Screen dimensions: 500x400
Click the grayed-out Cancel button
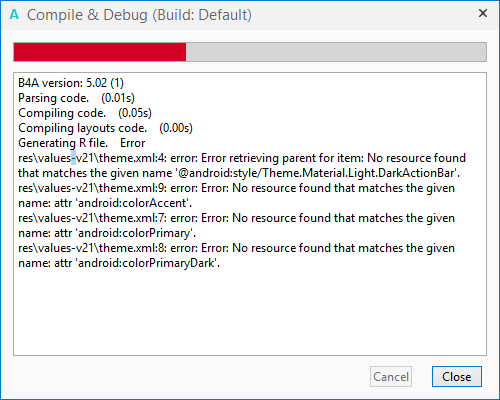pyautogui.click(x=391, y=377)
